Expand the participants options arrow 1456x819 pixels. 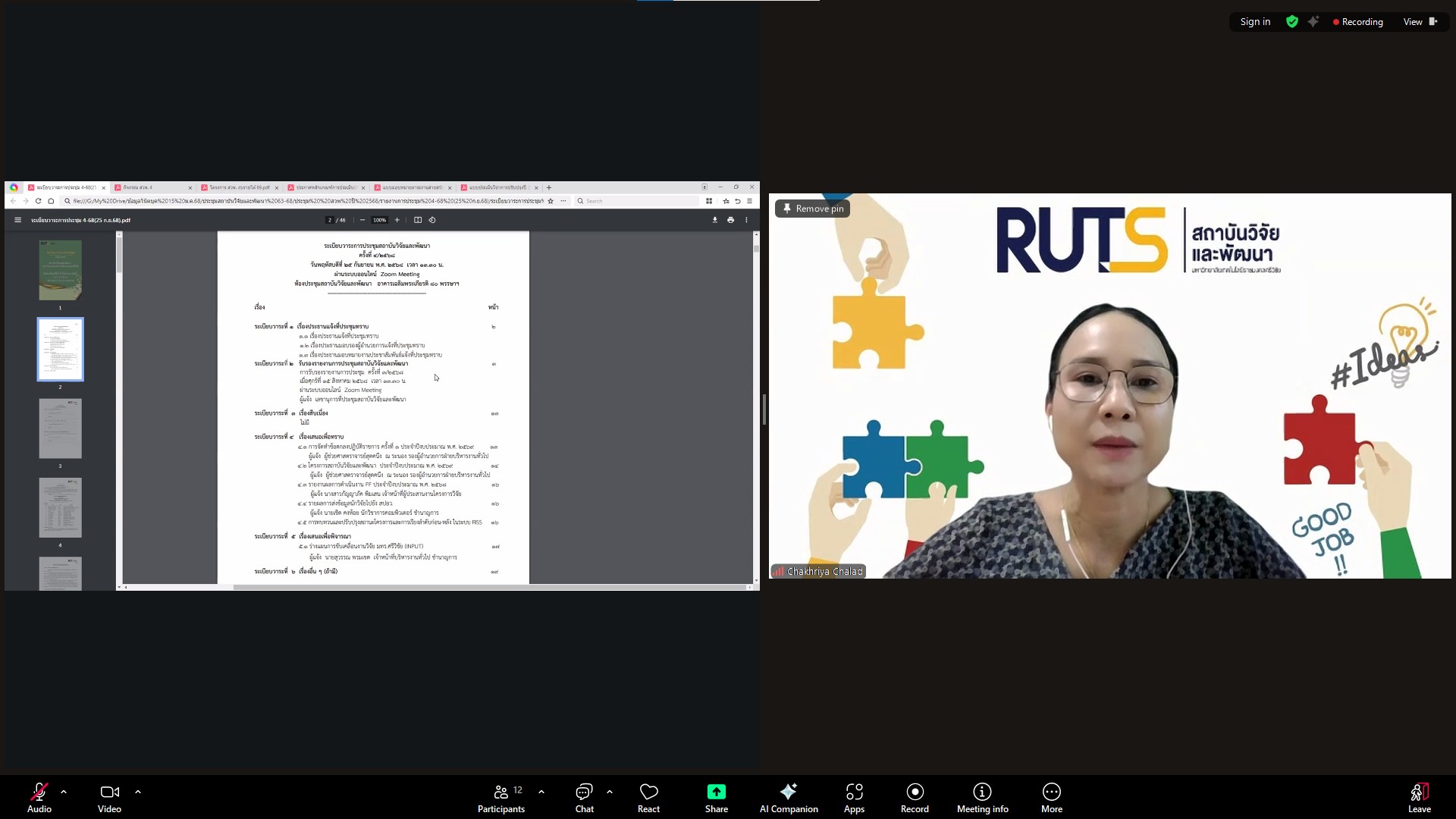pos(541,792)
